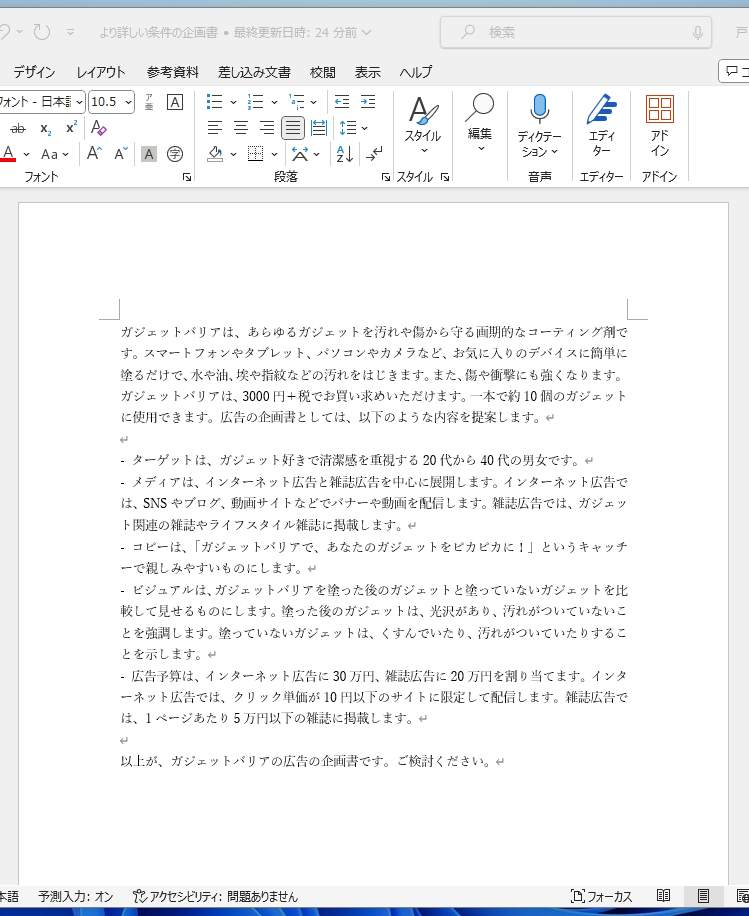Expand the borders dropdown arrow
The image size is (749, 916).
point(273,154)
